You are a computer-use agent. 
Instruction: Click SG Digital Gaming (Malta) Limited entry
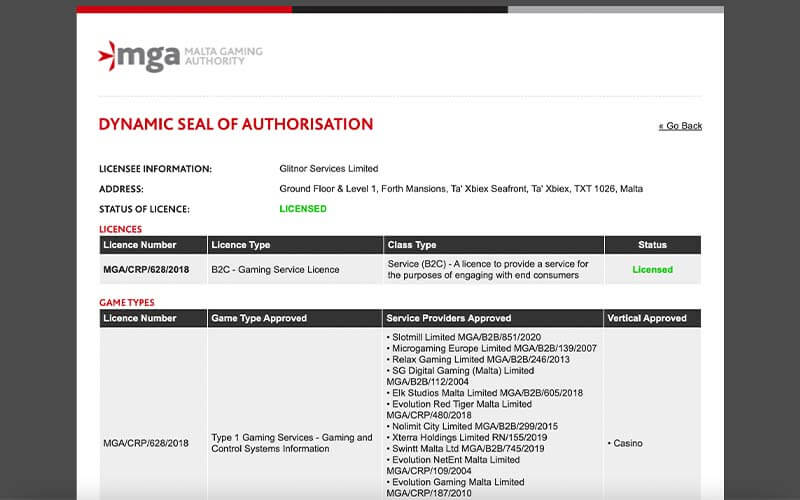pyautogui.click(x=460, y=376)
